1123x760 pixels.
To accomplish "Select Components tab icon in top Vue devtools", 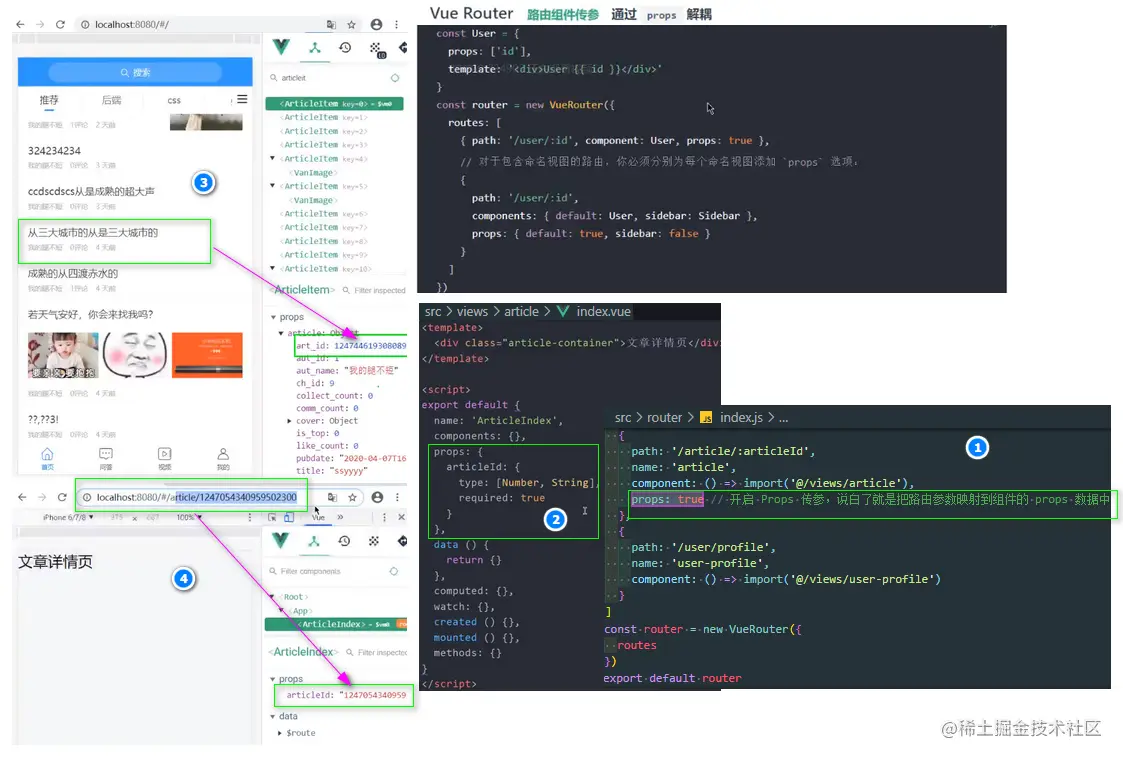I will click(314, 47).
